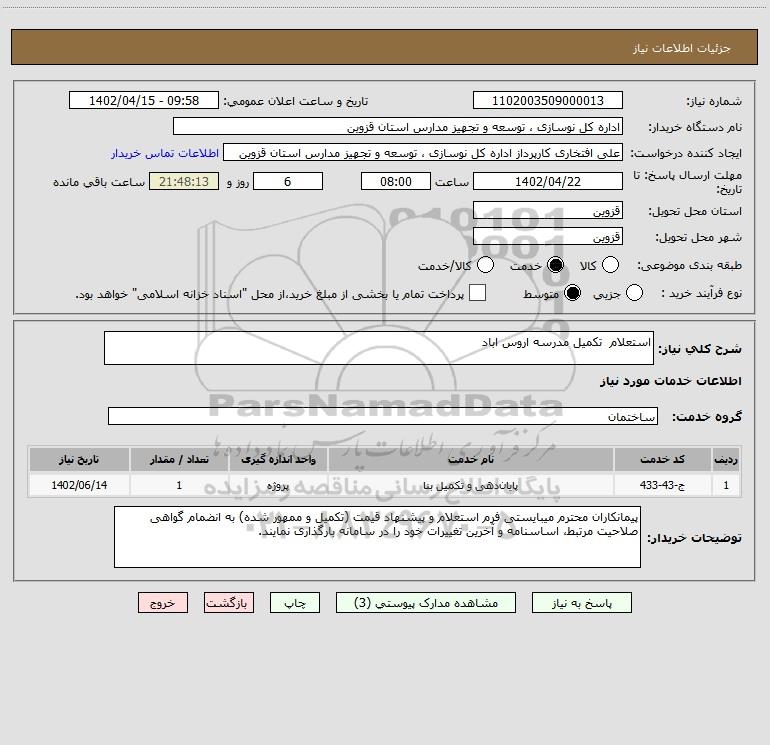Click the استان محل تحویل field قزوین
This screenshot has width=770, height=745.
(x=548, y=211)
